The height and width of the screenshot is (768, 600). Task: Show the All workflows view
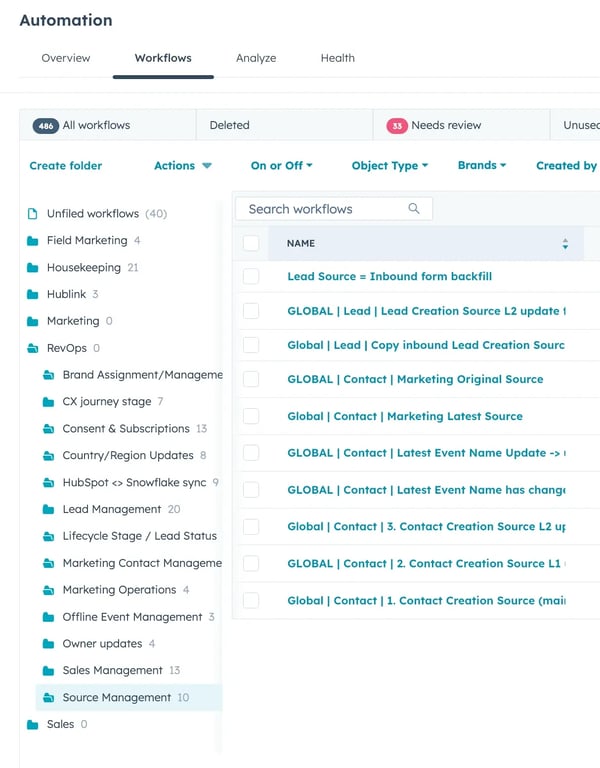tap(108, 125)
